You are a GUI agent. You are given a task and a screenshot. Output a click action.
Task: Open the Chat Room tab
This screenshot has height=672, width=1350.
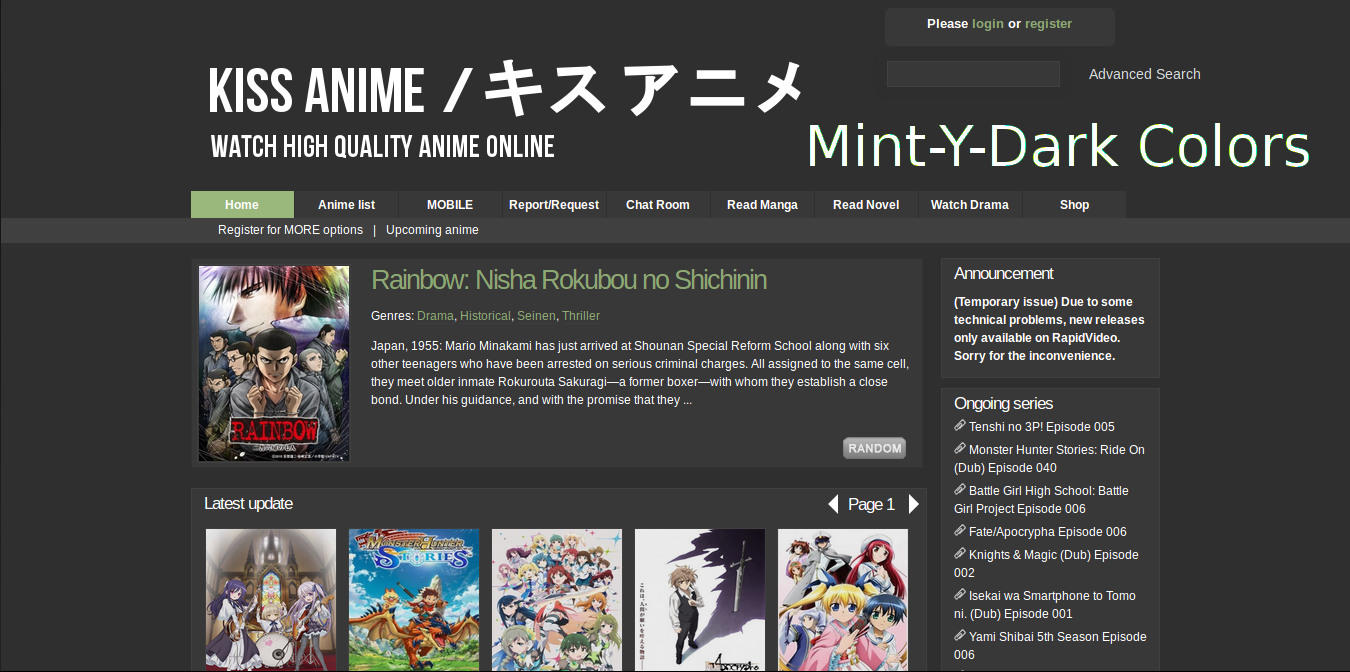point(658,204)
